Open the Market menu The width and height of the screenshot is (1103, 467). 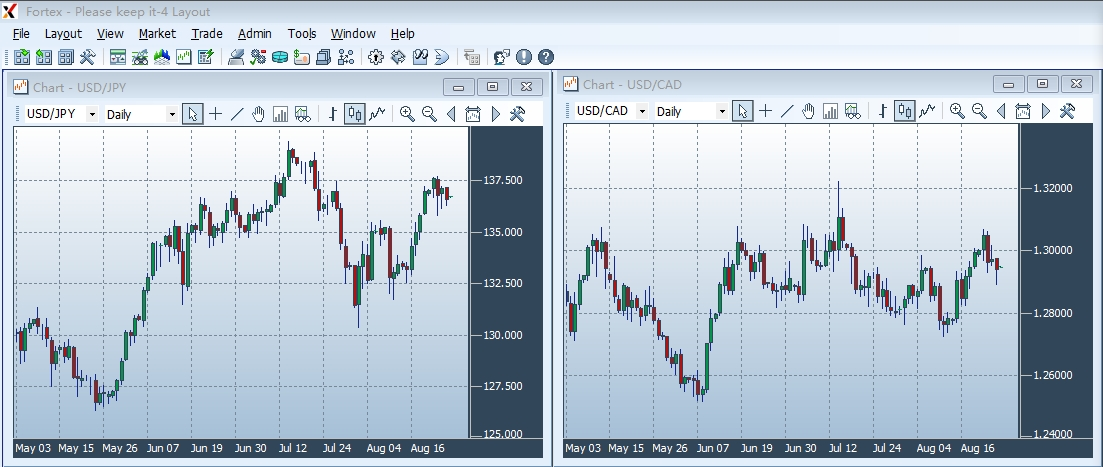tap(158, 34)
